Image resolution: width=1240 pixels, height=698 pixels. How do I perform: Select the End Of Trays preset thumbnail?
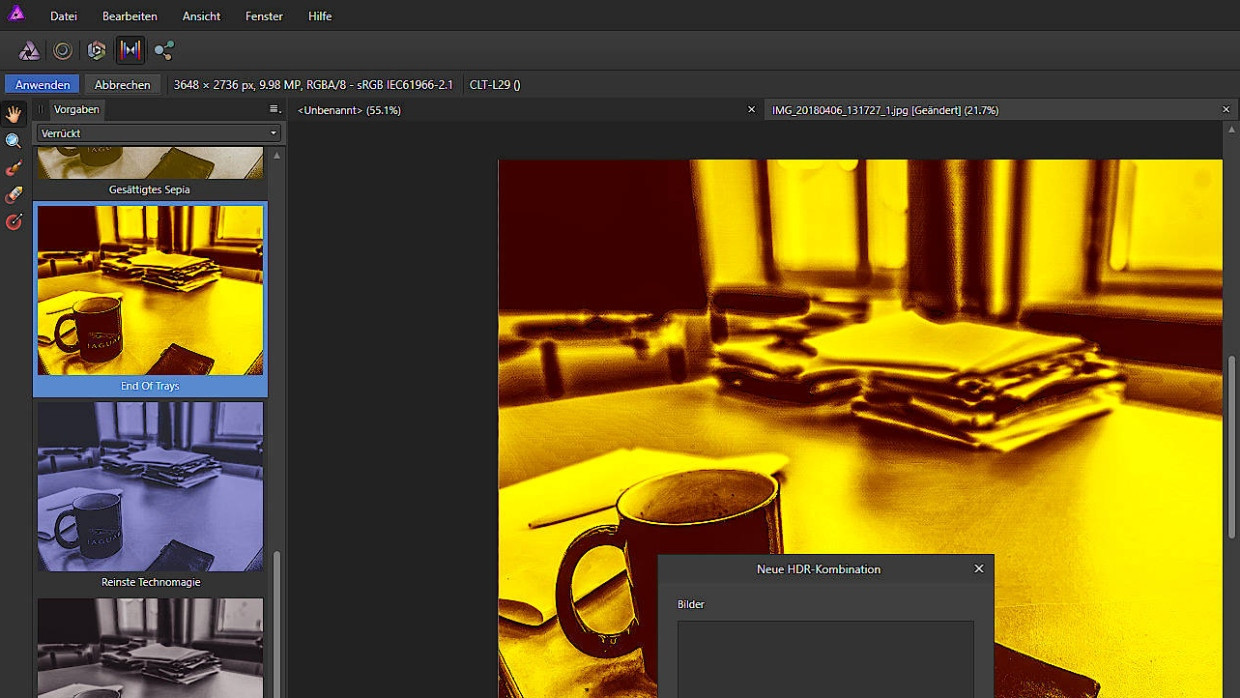pos(150,290)
